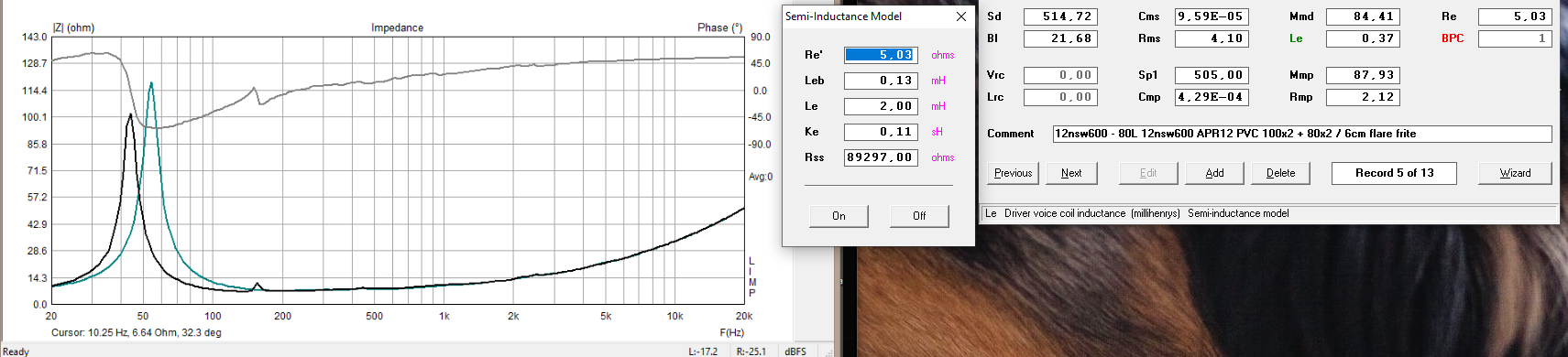Click the Off button

(919, 216)
